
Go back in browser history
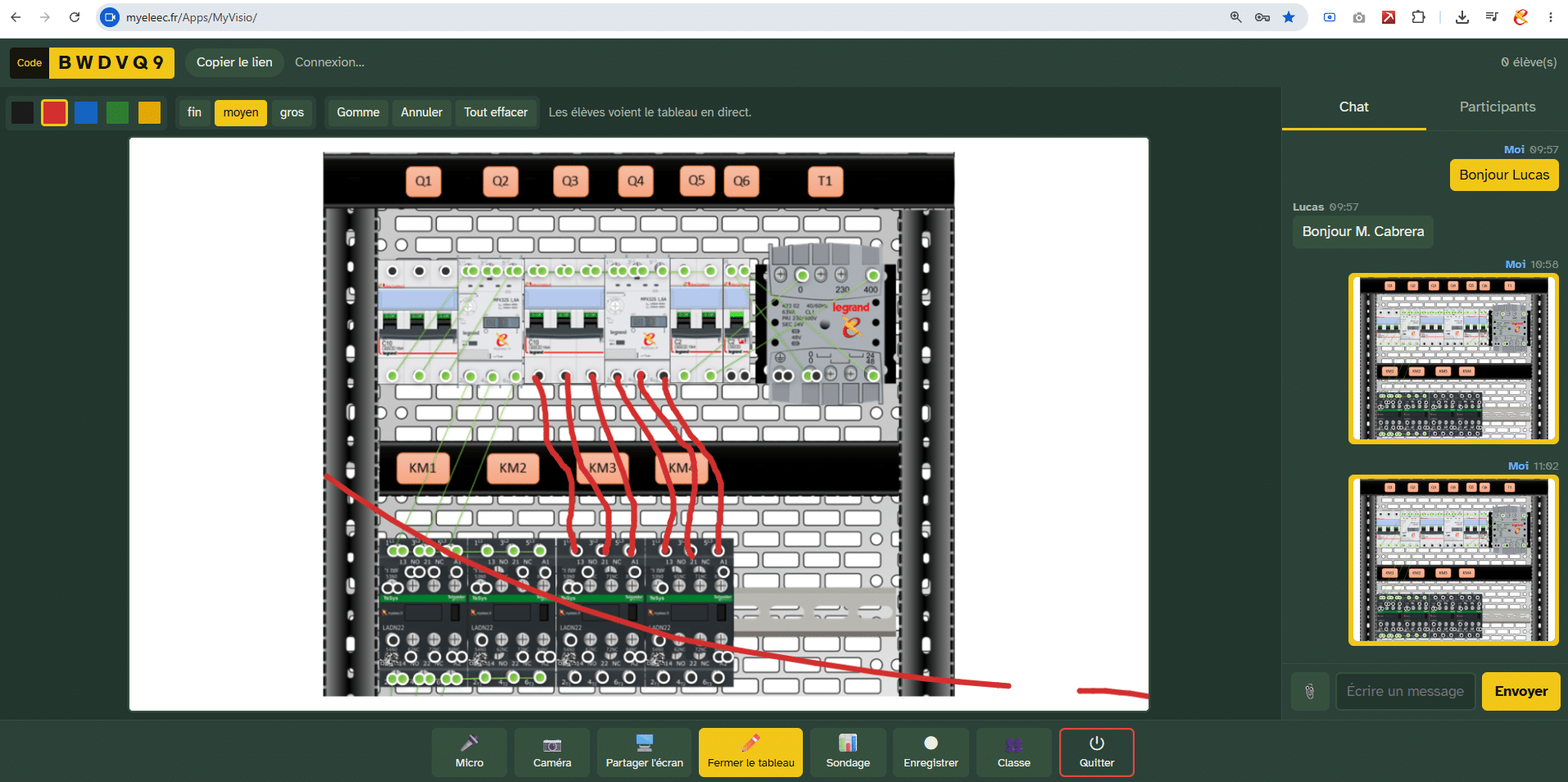(x=16, y=17)
